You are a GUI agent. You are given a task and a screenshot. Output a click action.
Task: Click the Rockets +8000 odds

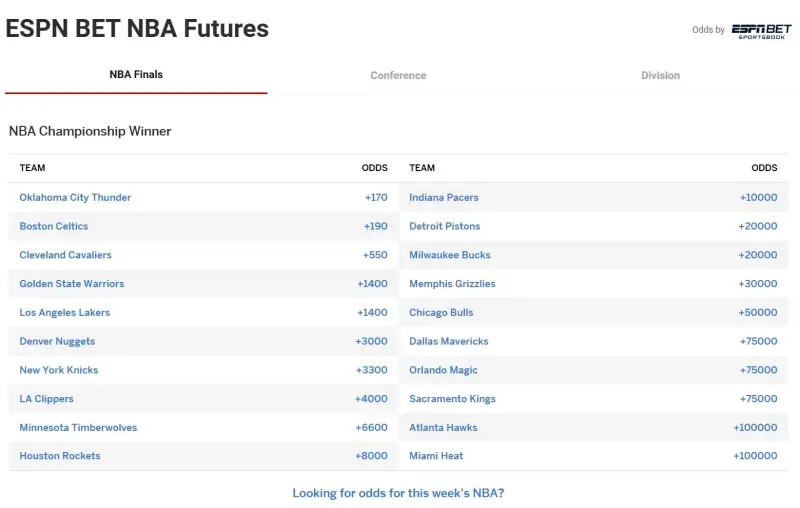click(x=371, y=456)
